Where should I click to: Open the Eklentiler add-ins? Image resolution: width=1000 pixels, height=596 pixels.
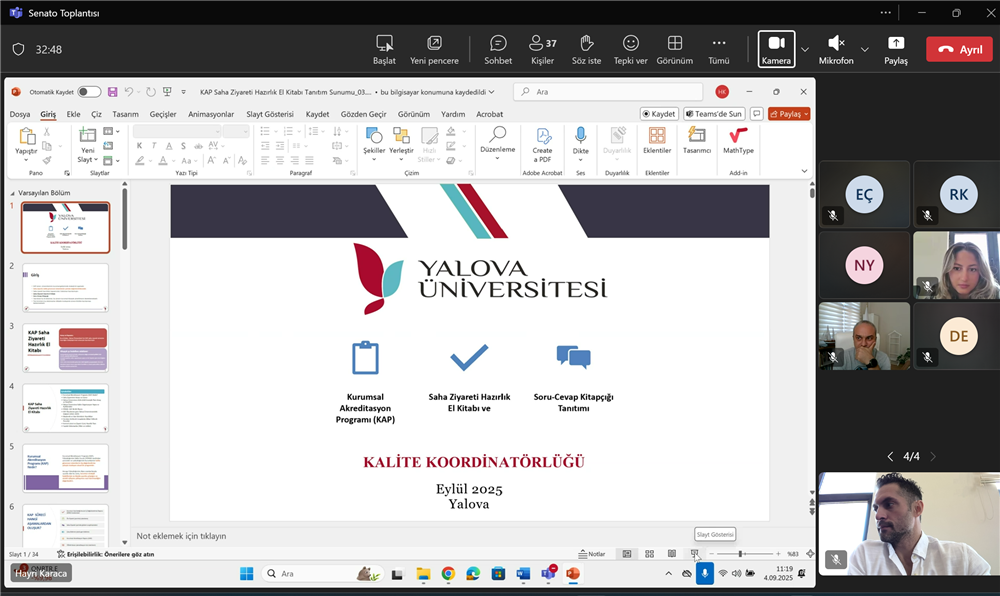coord(657,141)
